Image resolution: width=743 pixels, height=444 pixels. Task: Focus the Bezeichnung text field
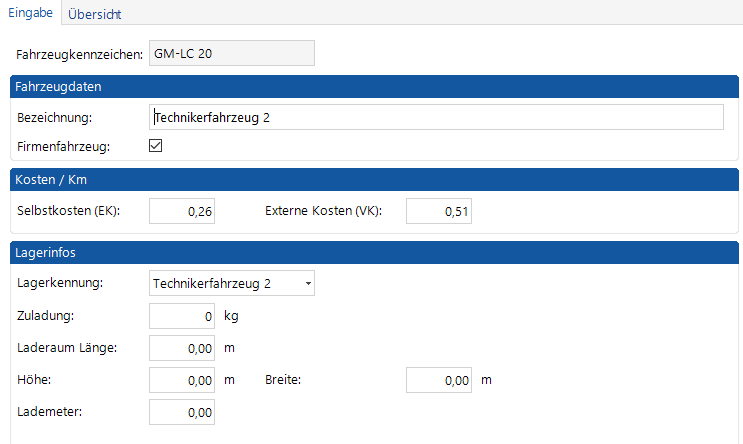[x=435, y=118]
